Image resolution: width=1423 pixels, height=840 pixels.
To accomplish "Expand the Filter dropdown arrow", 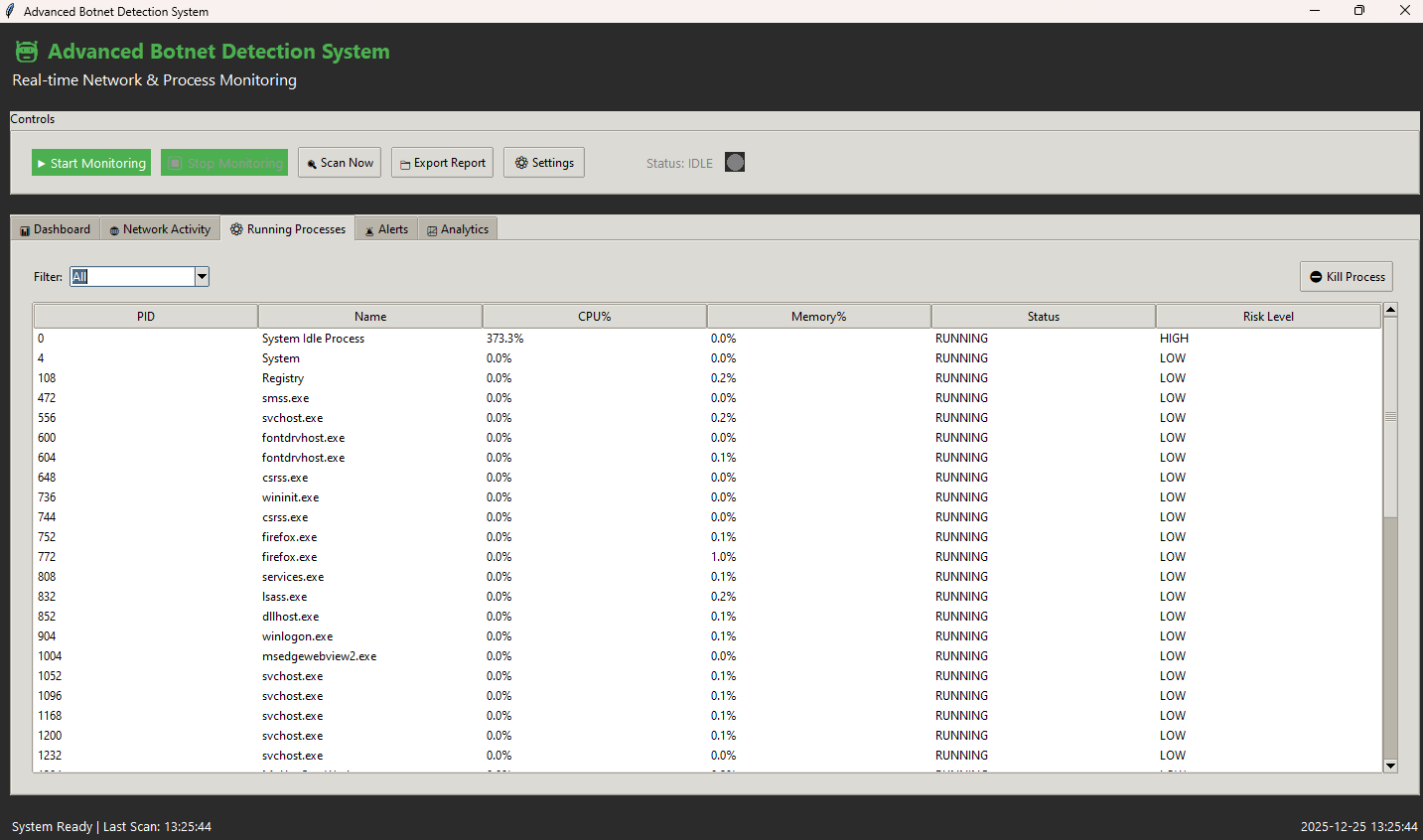I will click(x=202, y=277).
